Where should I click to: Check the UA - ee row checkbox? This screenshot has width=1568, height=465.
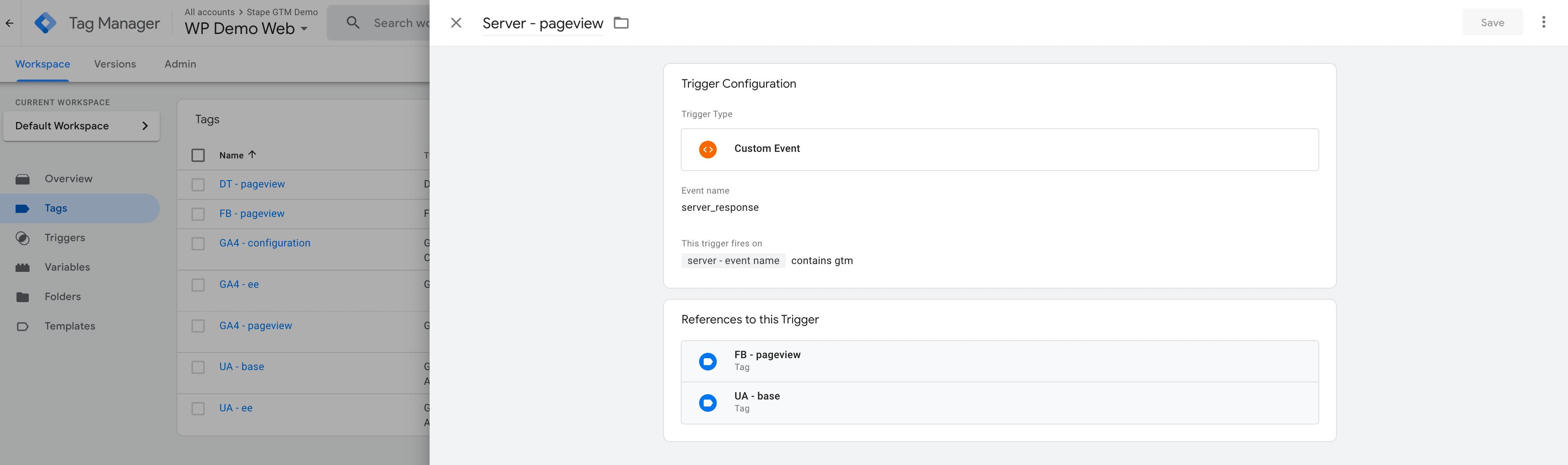tap(198, 409)
